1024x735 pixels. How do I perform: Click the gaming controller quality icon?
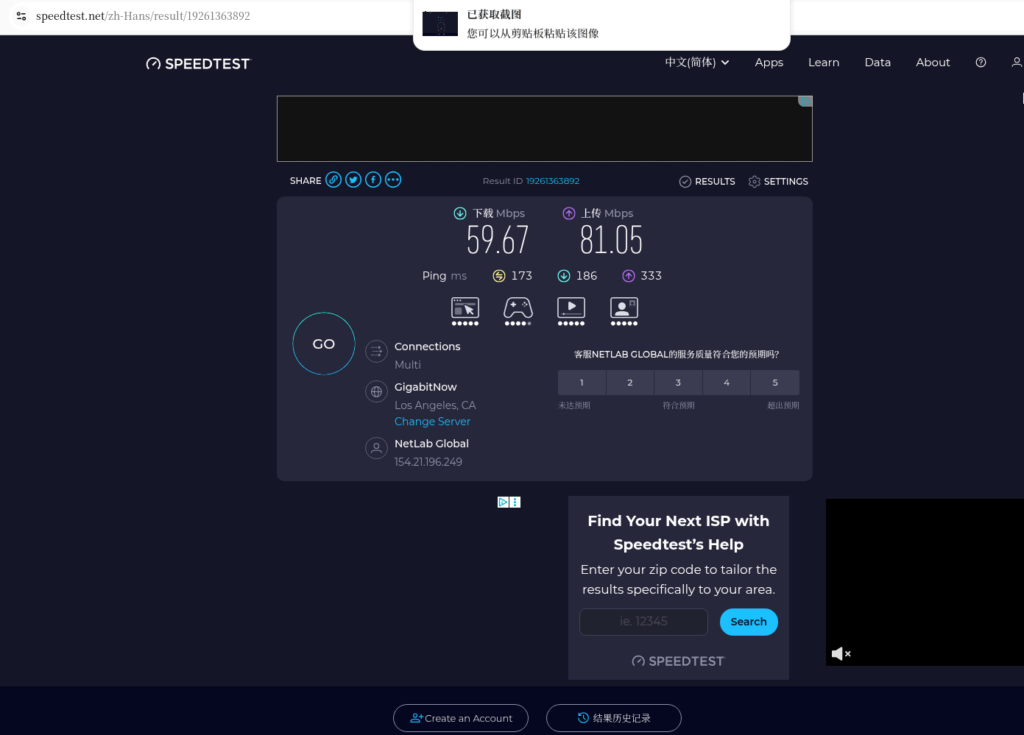point(518,311)
